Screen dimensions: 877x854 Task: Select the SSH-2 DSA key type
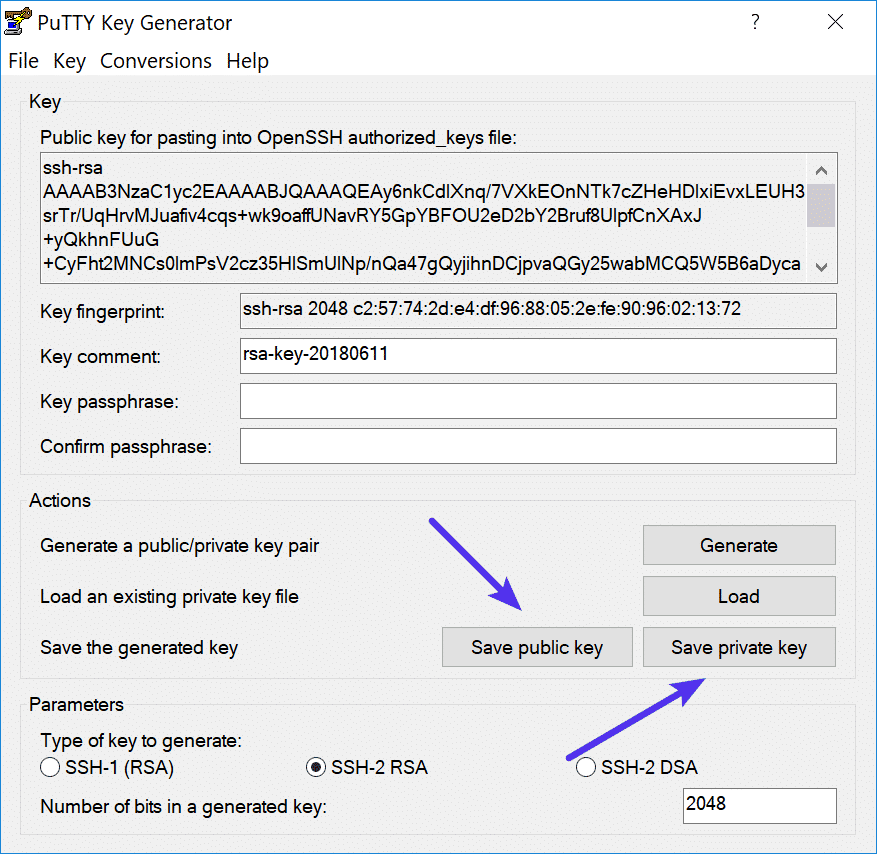tap(585, 767)
